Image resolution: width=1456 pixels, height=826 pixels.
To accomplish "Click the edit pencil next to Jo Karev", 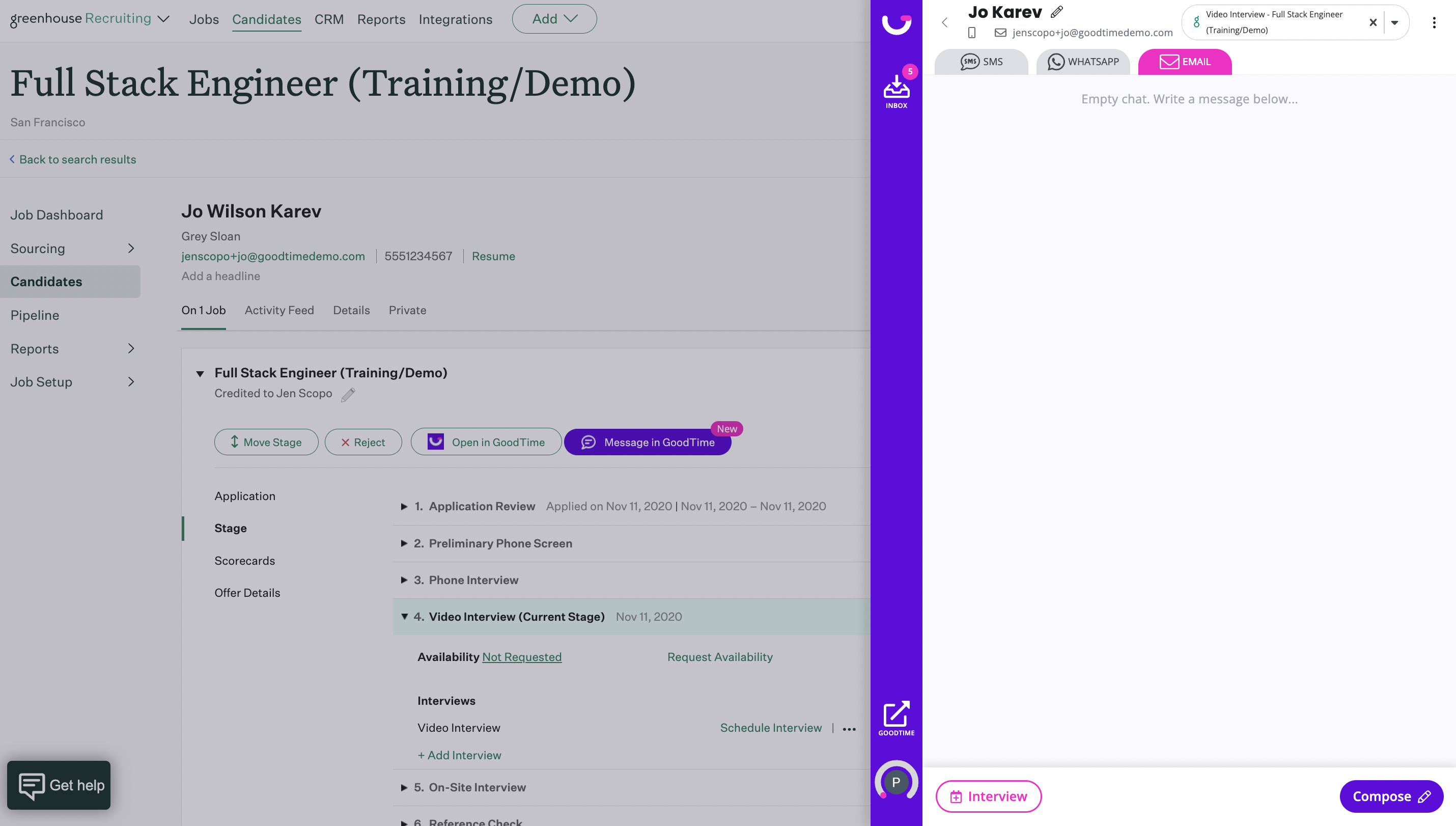I will [x=1056, y=12].
